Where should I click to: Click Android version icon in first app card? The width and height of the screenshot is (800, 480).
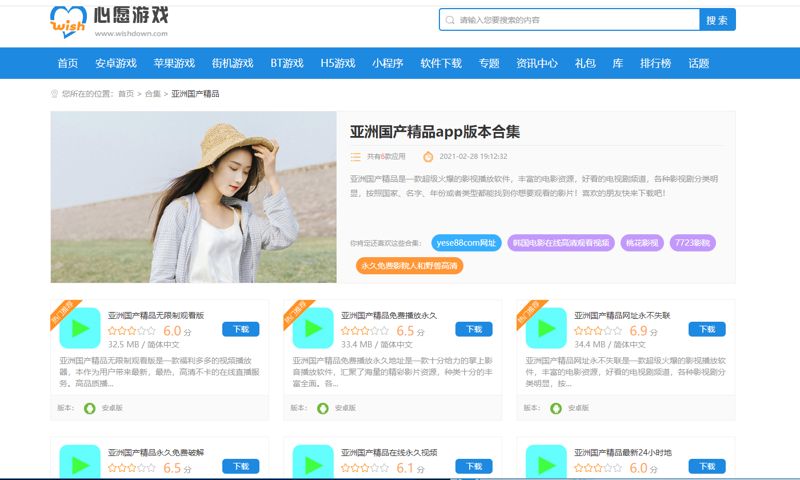tap(90, 408)
